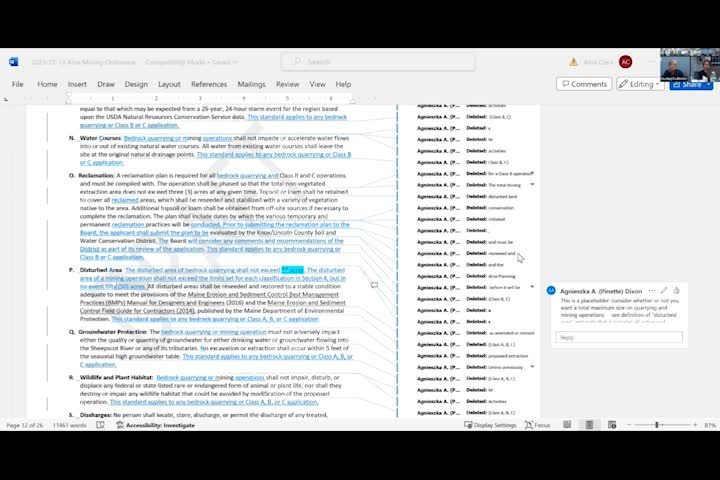Click the zoom in plus icon

[x=693, y=425]
